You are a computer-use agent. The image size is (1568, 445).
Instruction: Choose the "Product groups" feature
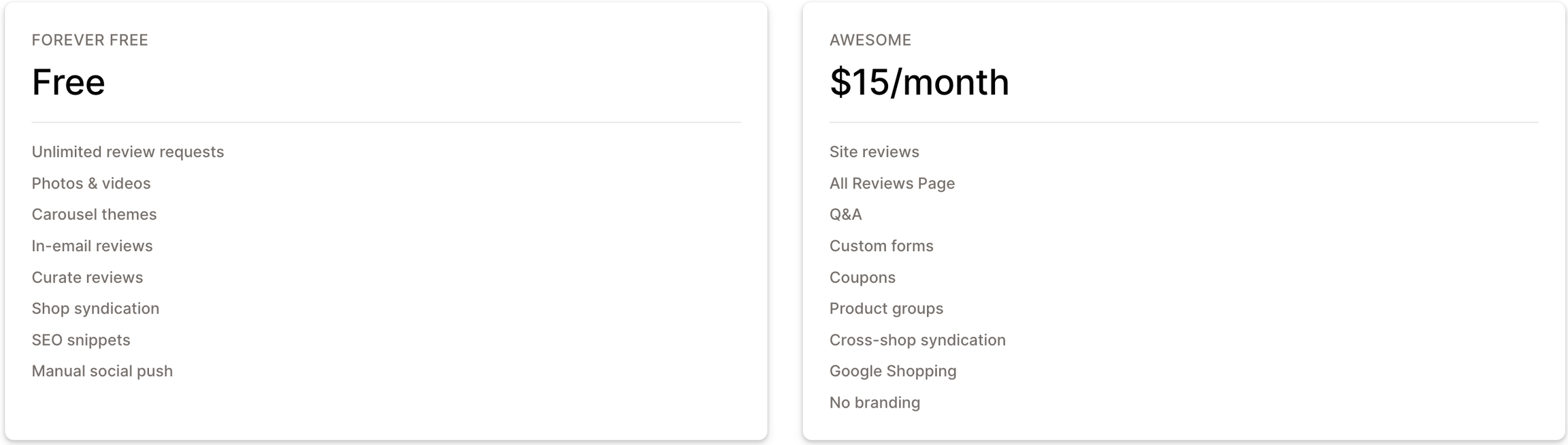pyautogui.click(x=885, y=308)
